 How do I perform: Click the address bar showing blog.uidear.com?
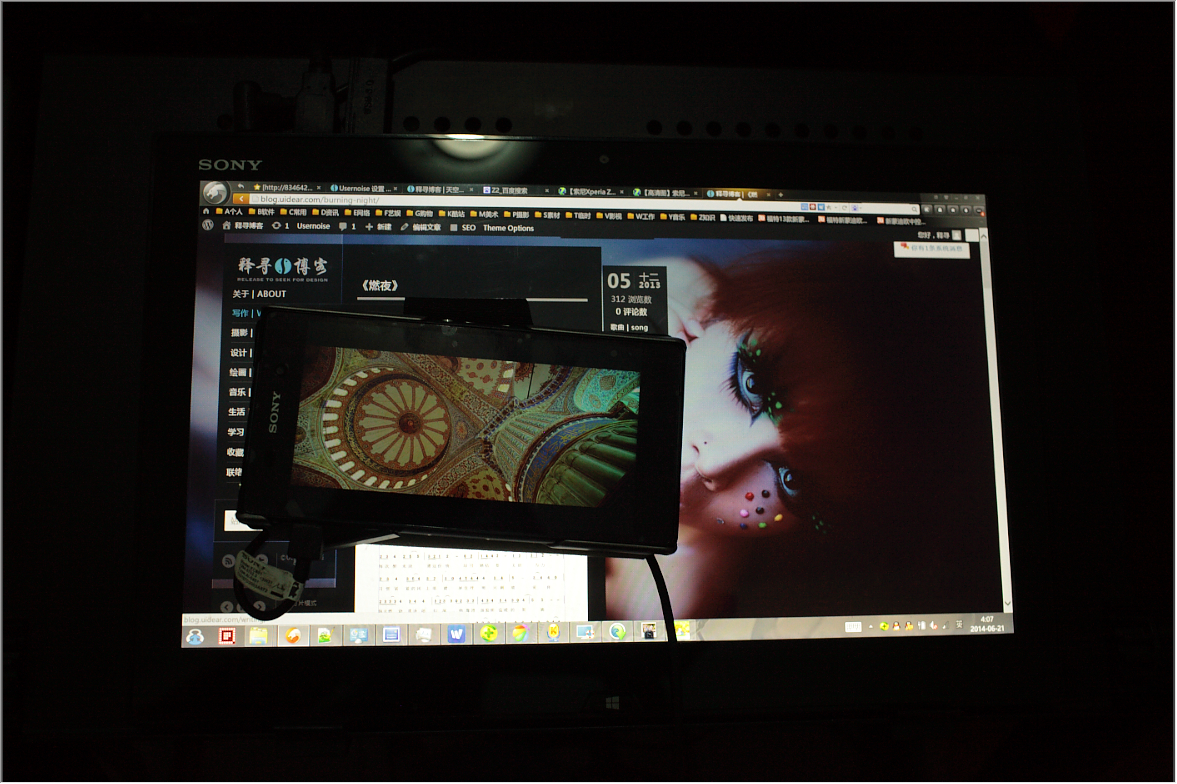[500, 200]
